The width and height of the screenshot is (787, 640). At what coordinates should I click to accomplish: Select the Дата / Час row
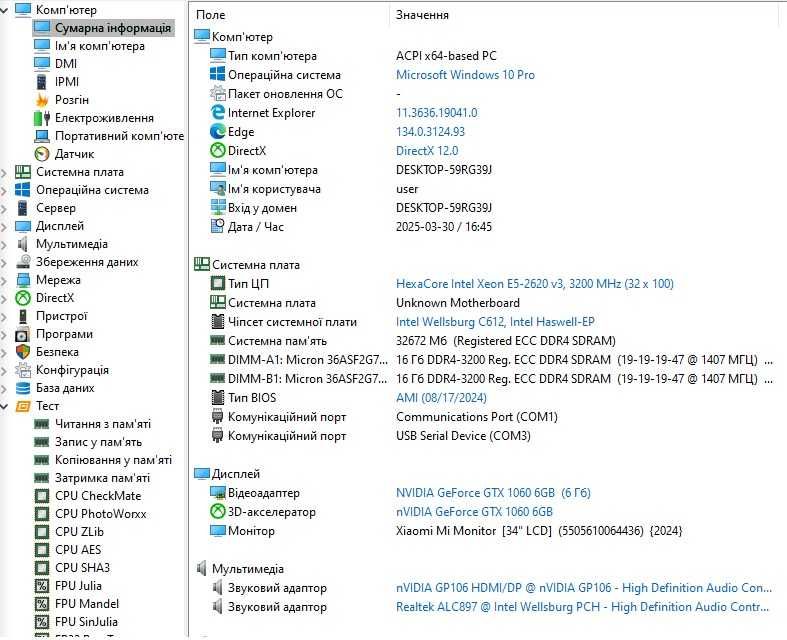click(351, 227)
